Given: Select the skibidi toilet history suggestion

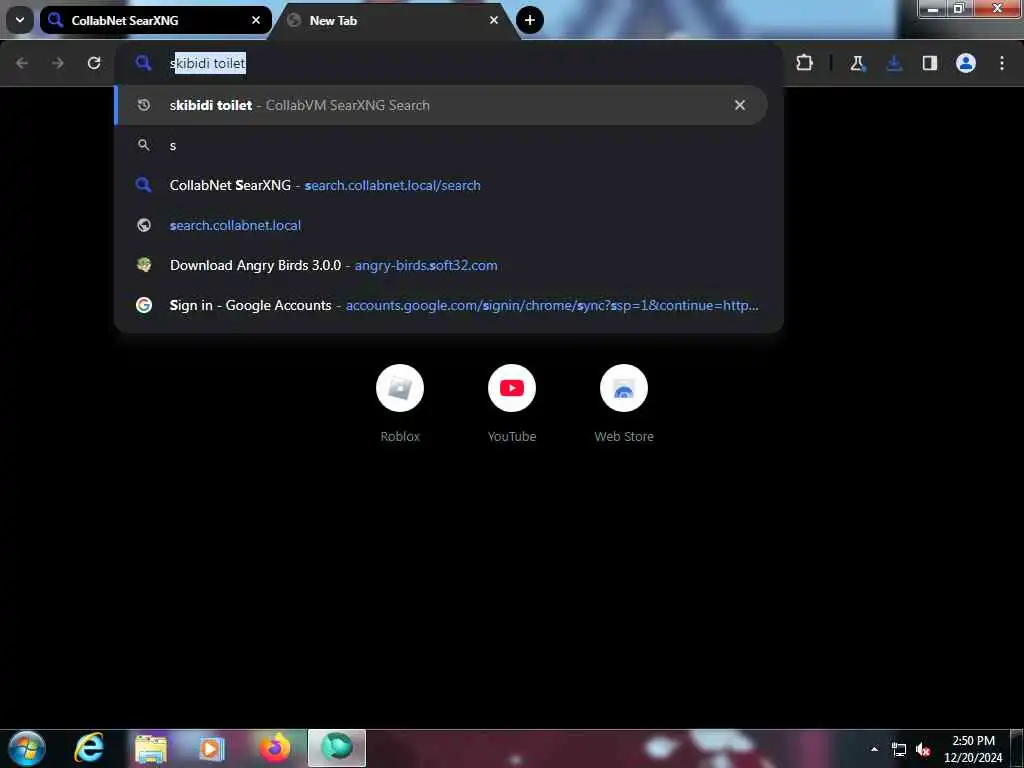Looking at the screenshot, I should tap(441, 105).
